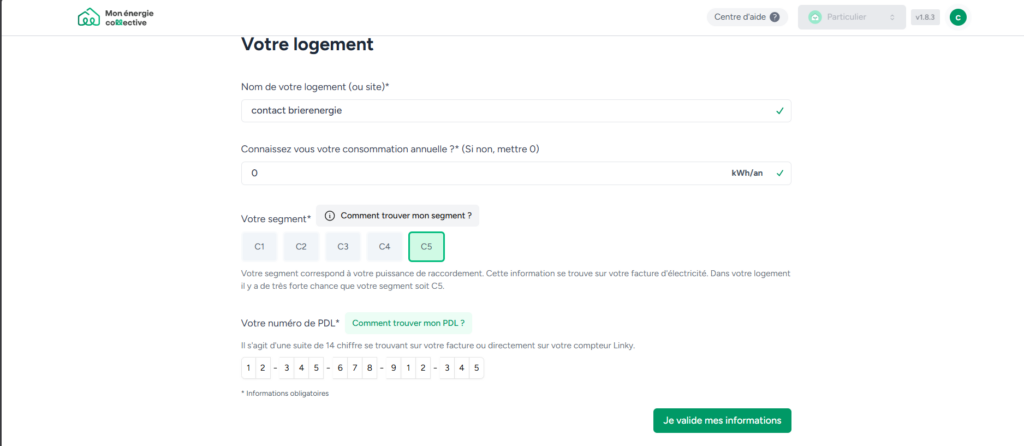
Task: Click the v1.8.3 version badge
Action: point(925,17)
